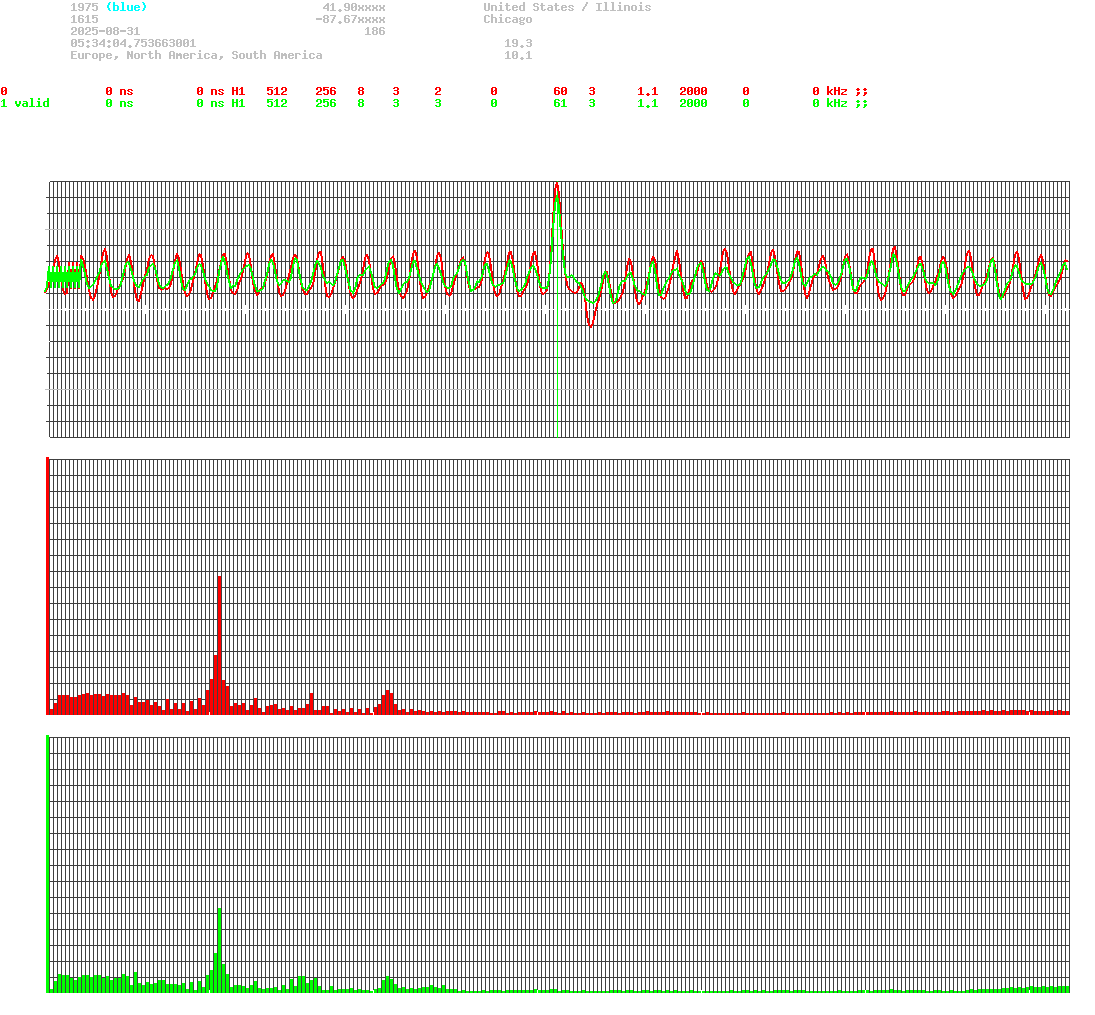The width and height of the screenshot is (1095, 1015).
Task: Click the tallest peak in red spectrum chart
Action: [x=219, y=644]
